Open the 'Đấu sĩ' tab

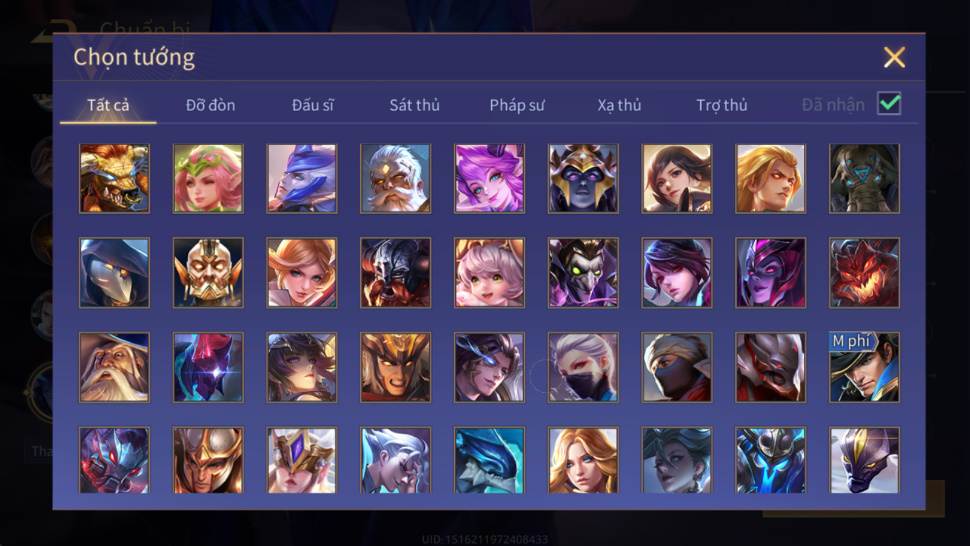point(312,105)
